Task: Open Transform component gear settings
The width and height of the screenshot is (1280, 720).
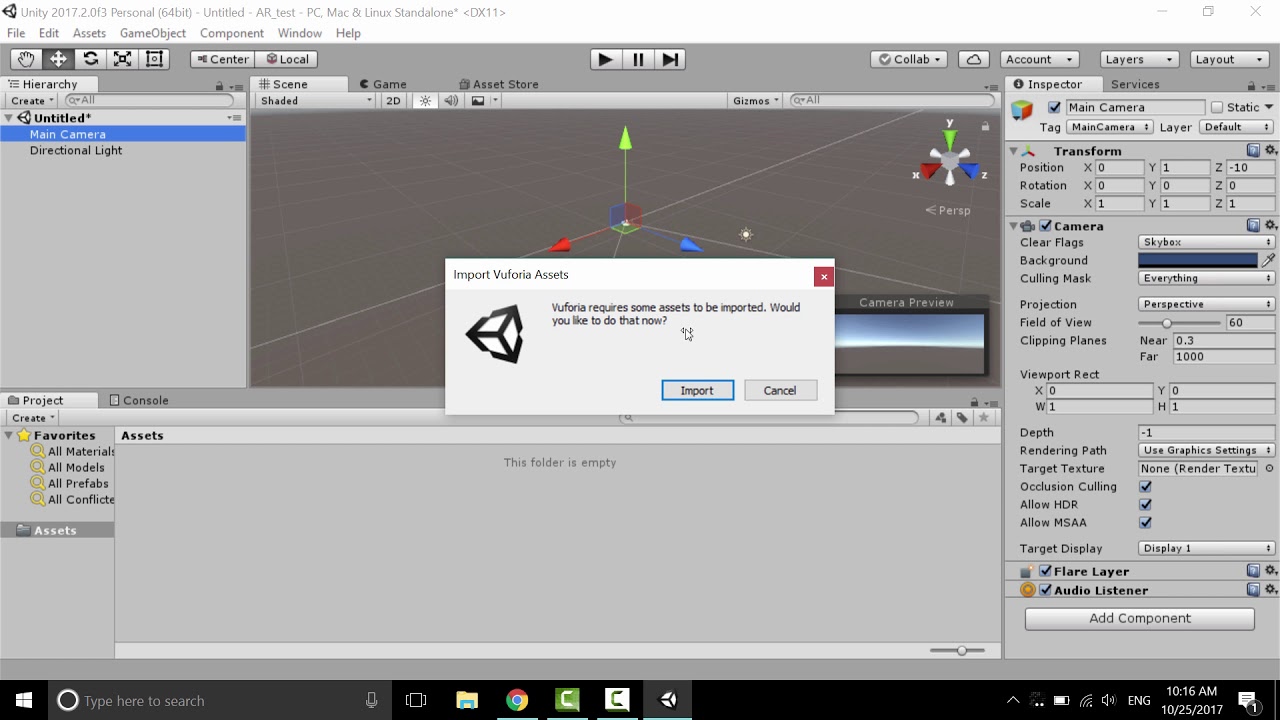Action: [x=1270, y=151]
